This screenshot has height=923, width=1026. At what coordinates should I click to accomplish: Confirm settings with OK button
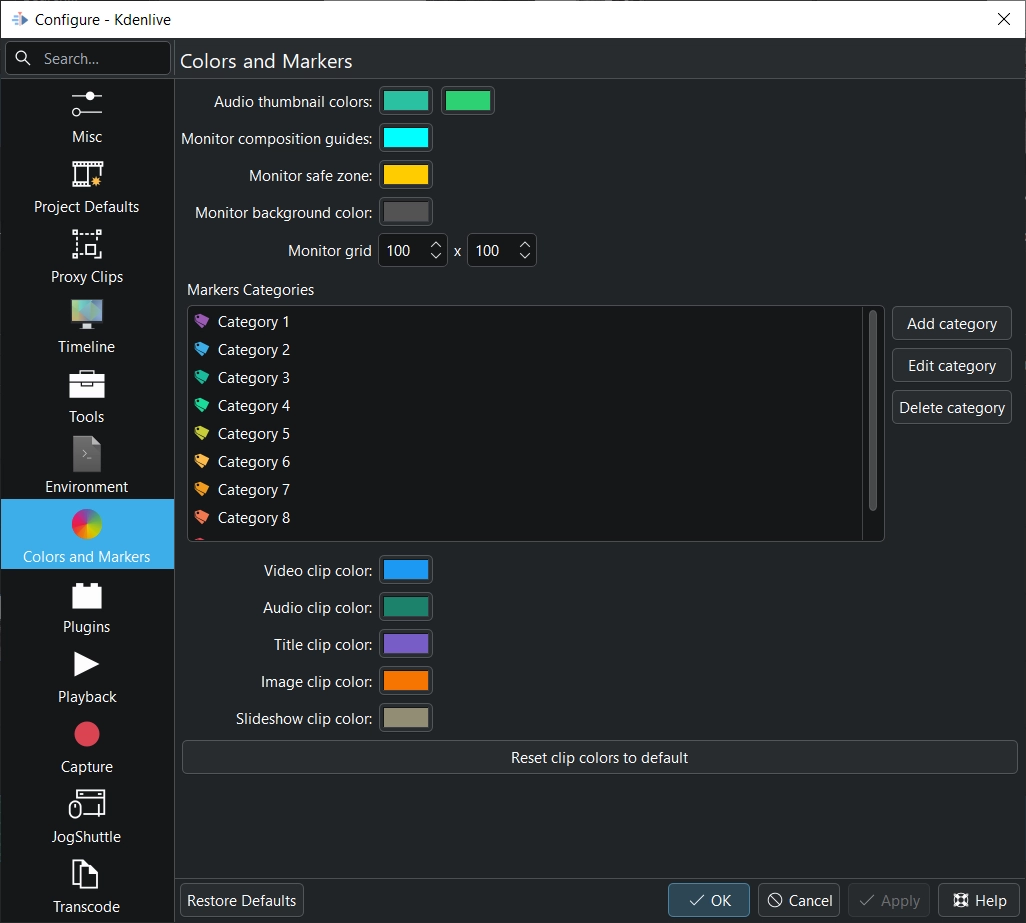[709, 900]
